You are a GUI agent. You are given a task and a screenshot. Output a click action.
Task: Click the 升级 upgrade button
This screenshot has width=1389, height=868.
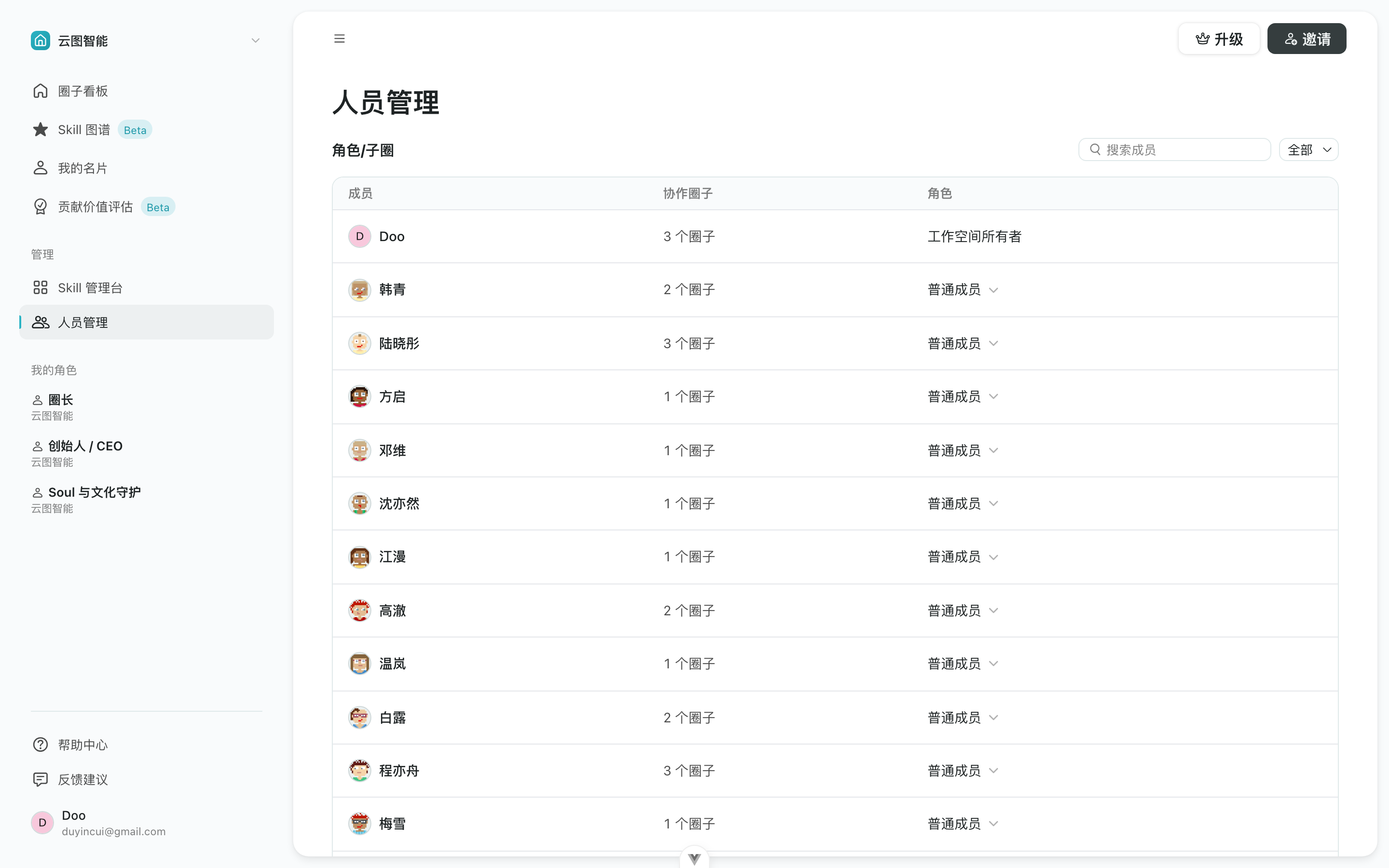1219,39
